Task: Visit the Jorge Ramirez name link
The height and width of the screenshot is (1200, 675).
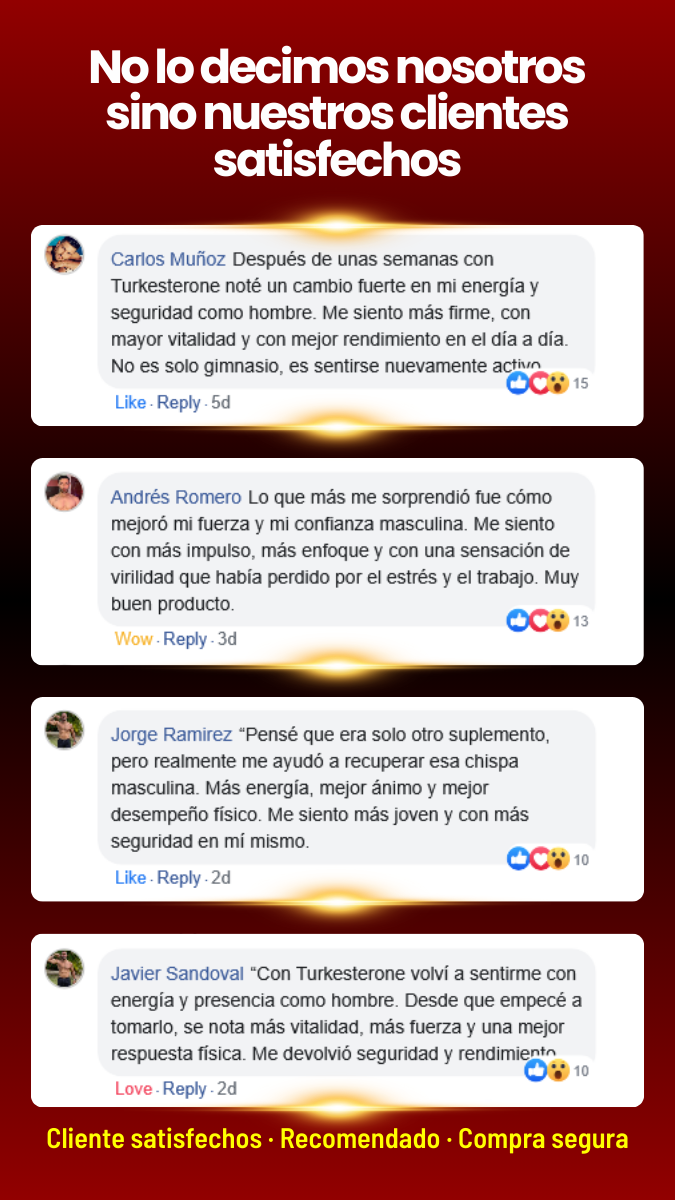Action: point(171,735)
